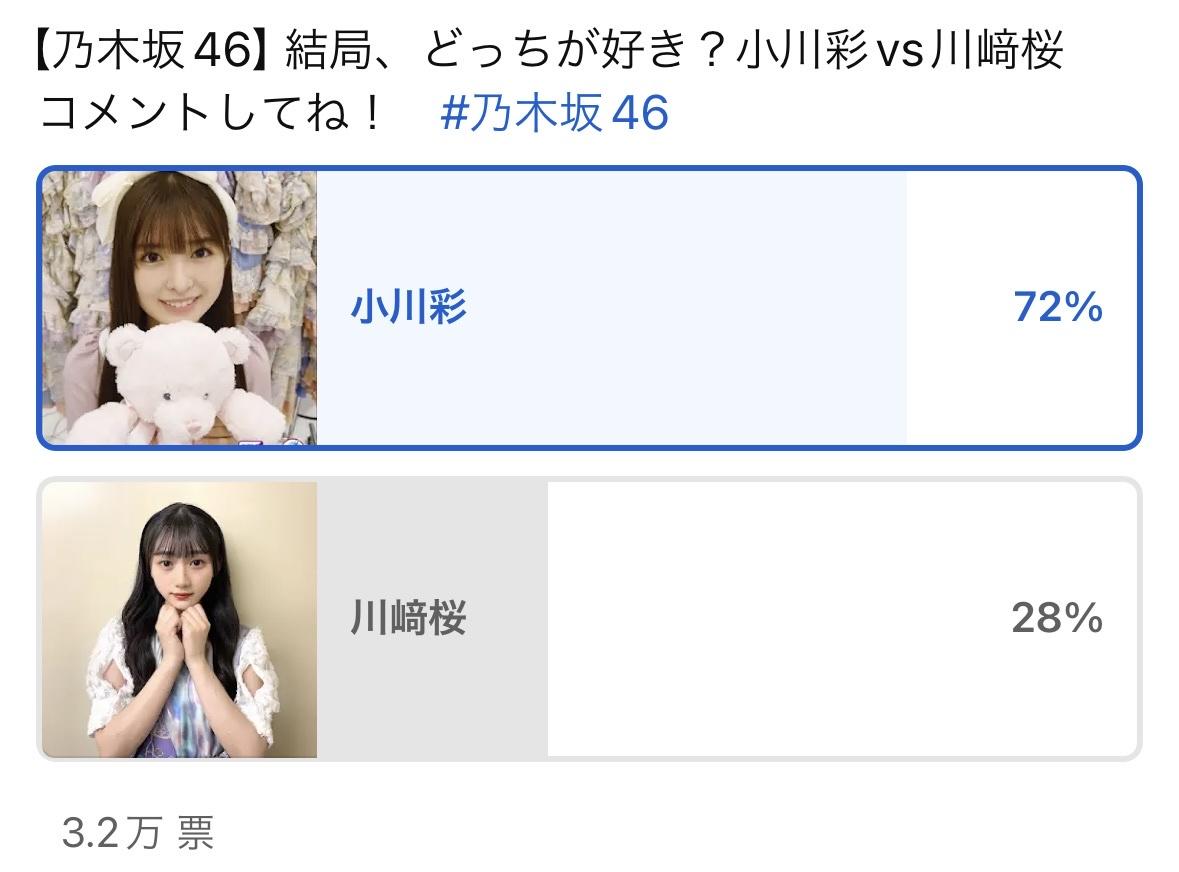Click the コメントしてね！ text line
The width and height of the screenshot is (1179, 872).
coord(211,113)
